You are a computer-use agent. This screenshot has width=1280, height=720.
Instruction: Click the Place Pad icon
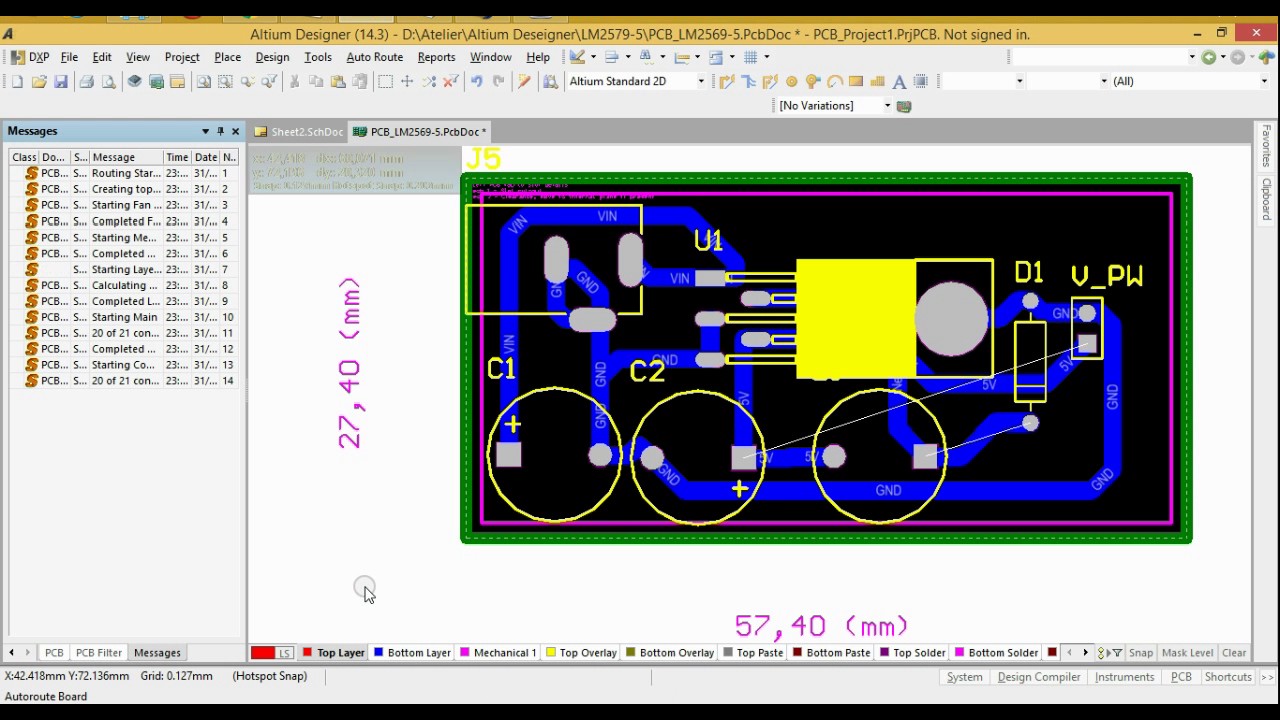pyautogui.click(x=791, y=81)
